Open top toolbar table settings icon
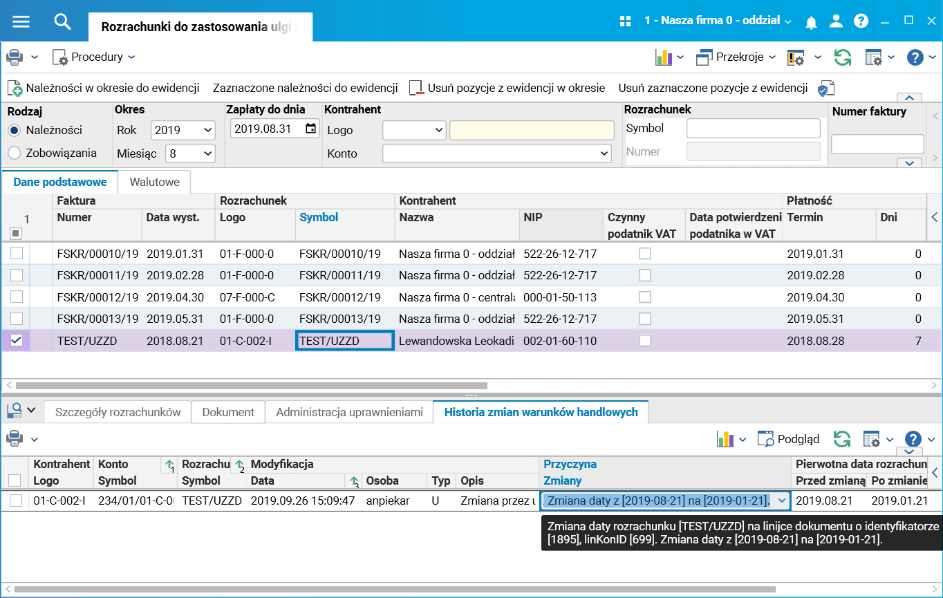This screenshot has width=943, height=598. 873,57
